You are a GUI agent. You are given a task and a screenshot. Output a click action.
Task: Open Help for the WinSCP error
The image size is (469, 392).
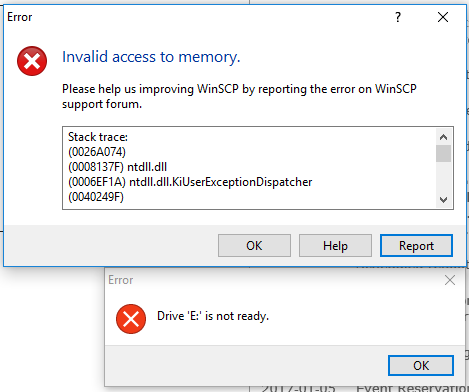point(335,246)
